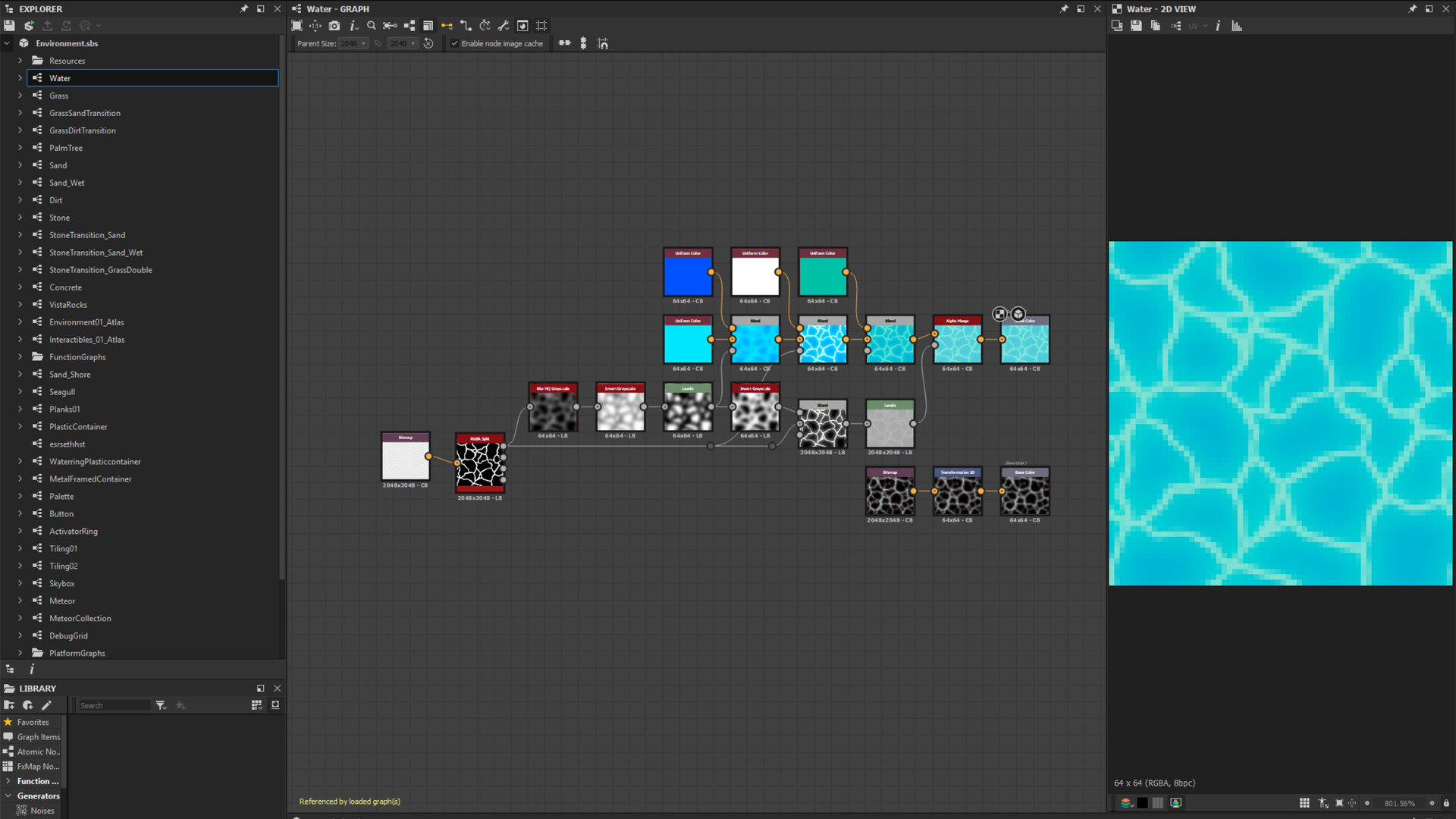Toggle the 2D view lock icon
1456x819 pixels.
point(1446,803)
